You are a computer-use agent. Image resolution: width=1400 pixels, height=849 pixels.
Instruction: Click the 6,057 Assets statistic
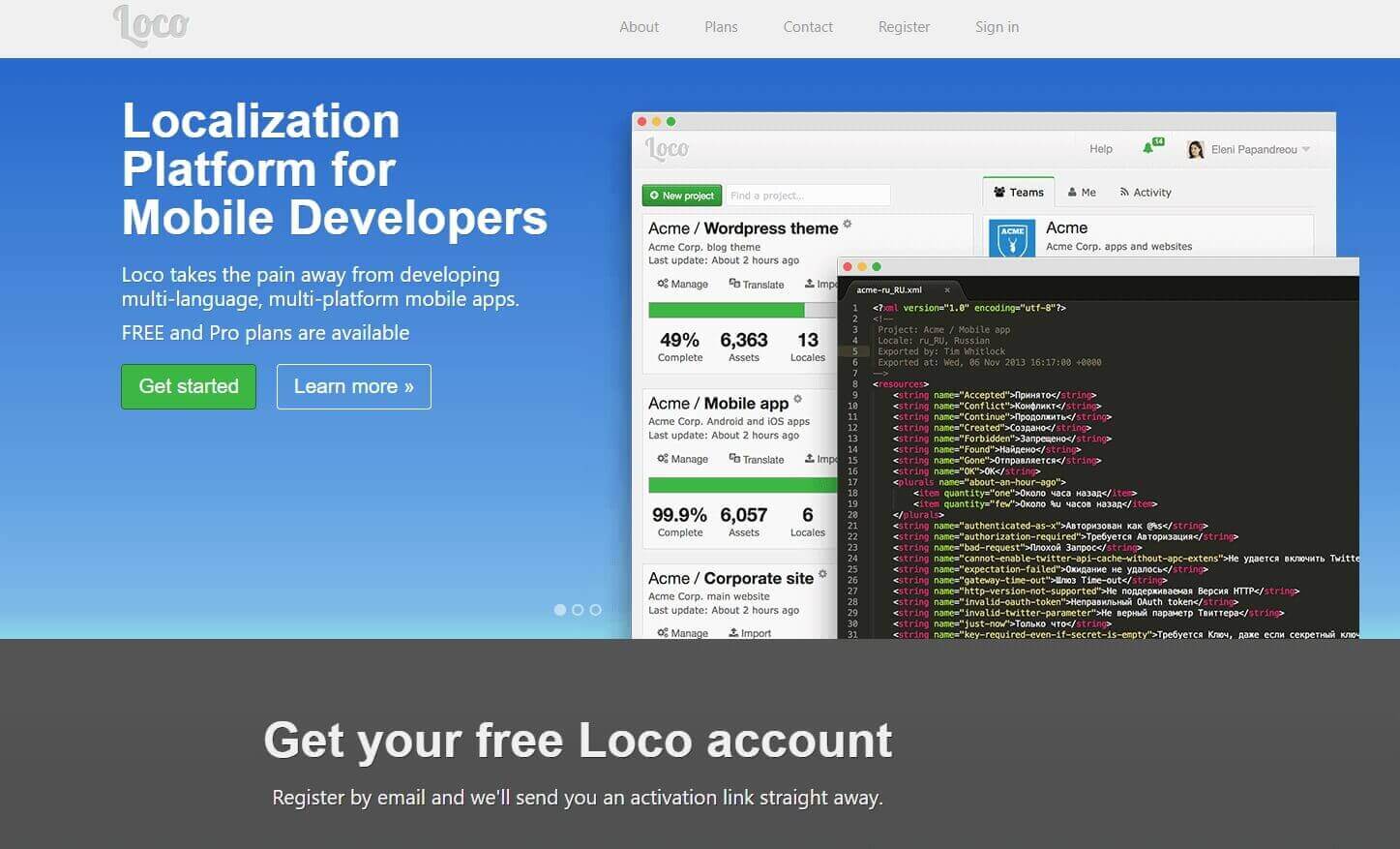(x=744, y=523)
